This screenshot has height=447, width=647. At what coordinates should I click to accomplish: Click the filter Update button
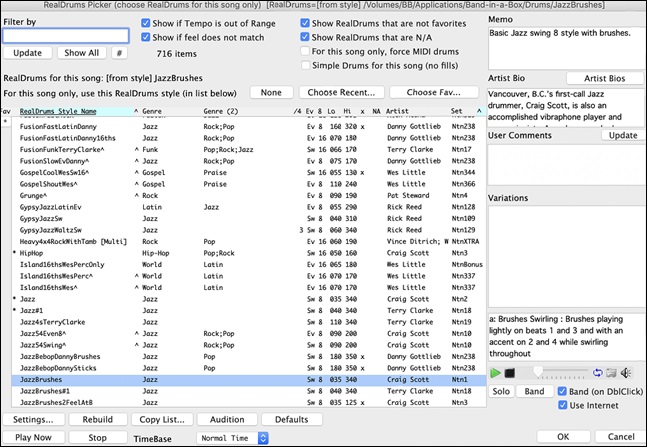(x=28, y=53)
